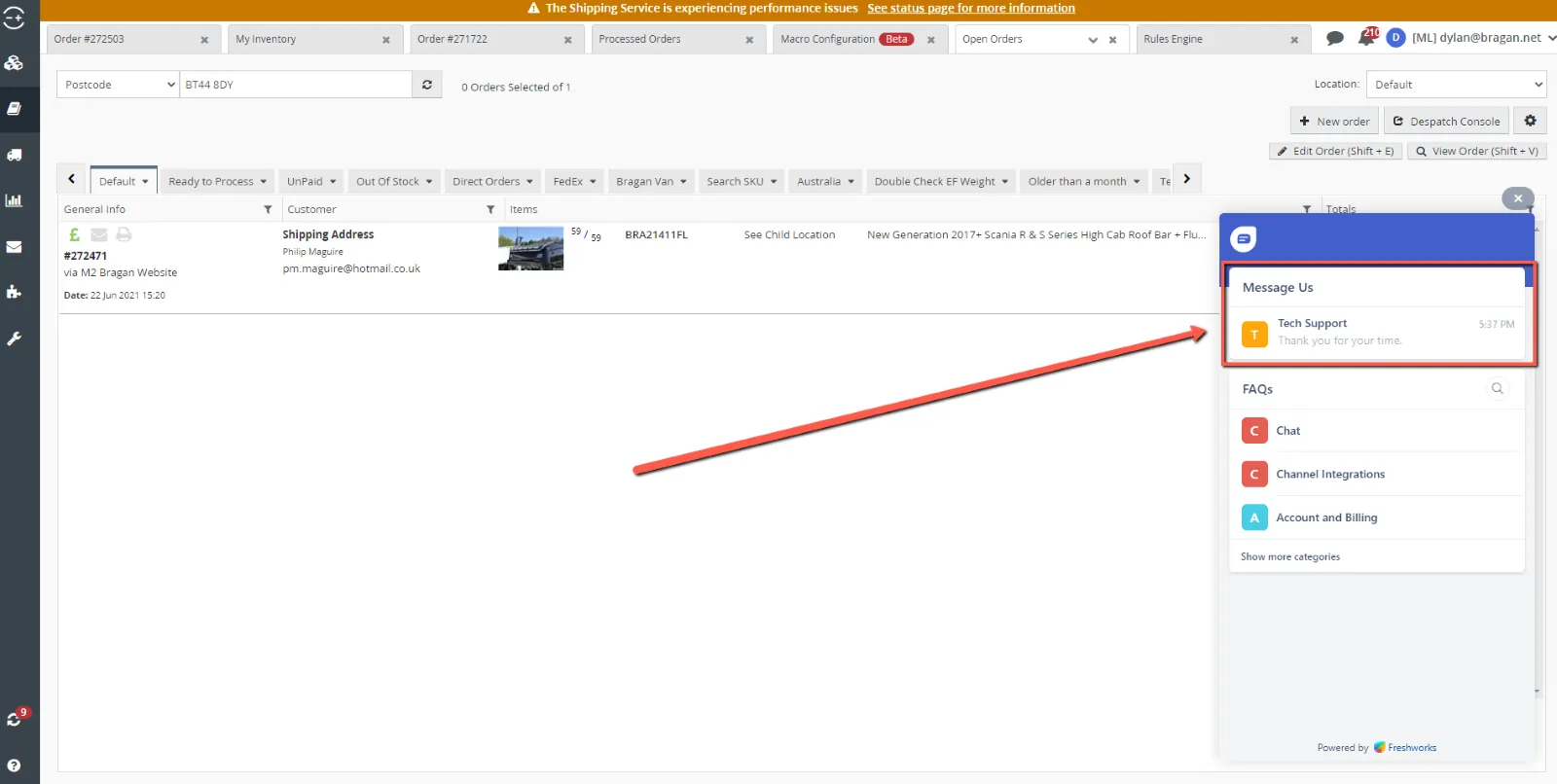Open the apps puzzle sidebar icon

[x=14, y=292]
